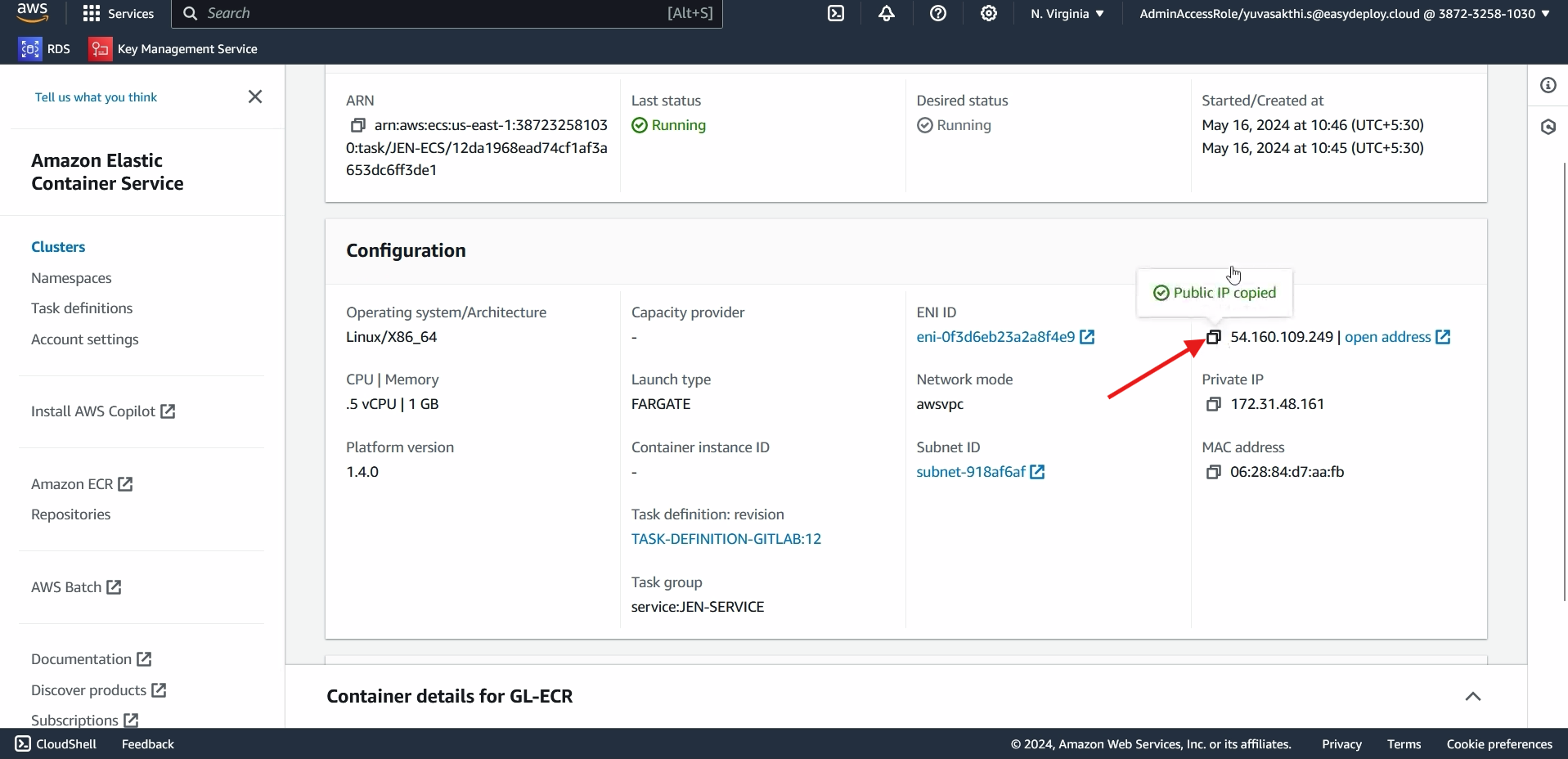1568x759 pixels.
Task: Open the notifications bell
Action: point(887,13)
